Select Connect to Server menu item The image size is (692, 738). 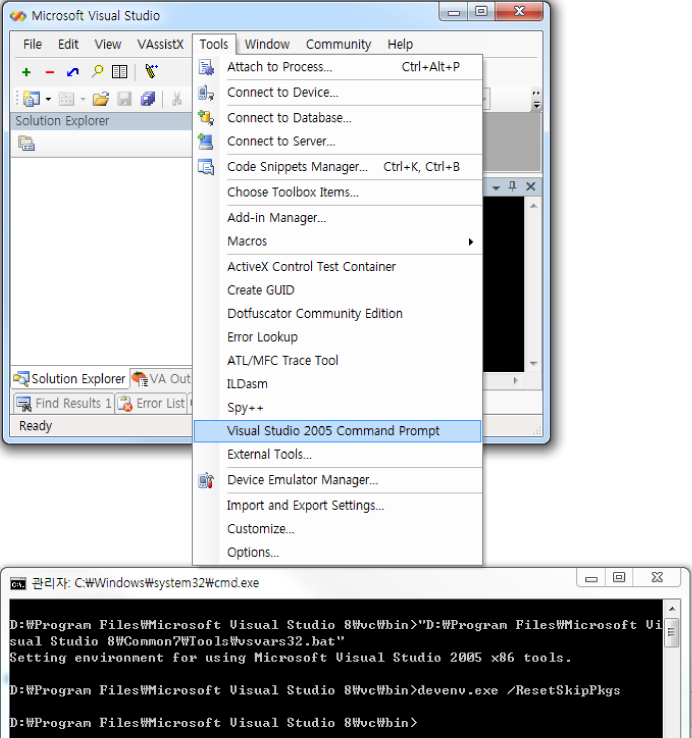pyautogui.click(x=338, y=141)
